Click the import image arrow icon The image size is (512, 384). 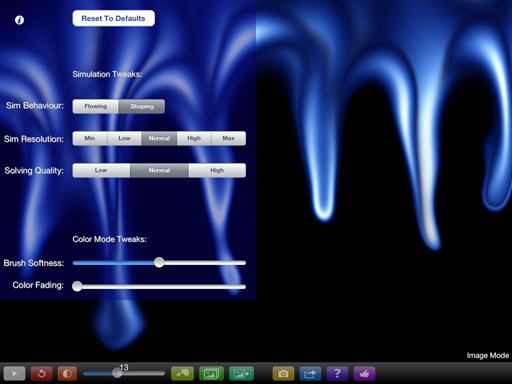pos(241,373)
